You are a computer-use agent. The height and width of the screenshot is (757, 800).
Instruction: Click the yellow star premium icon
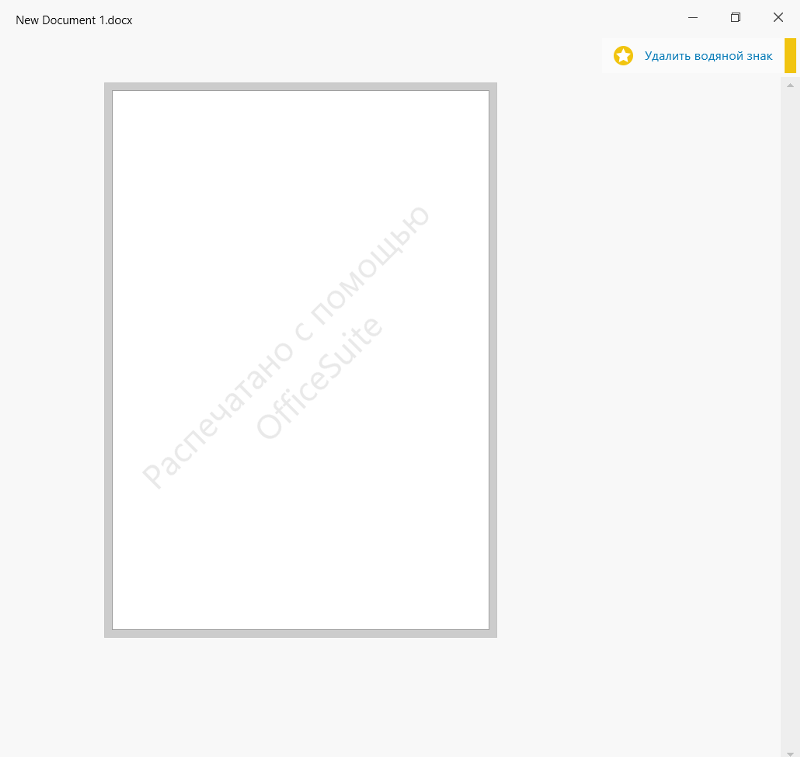click(x=623, y=56)
